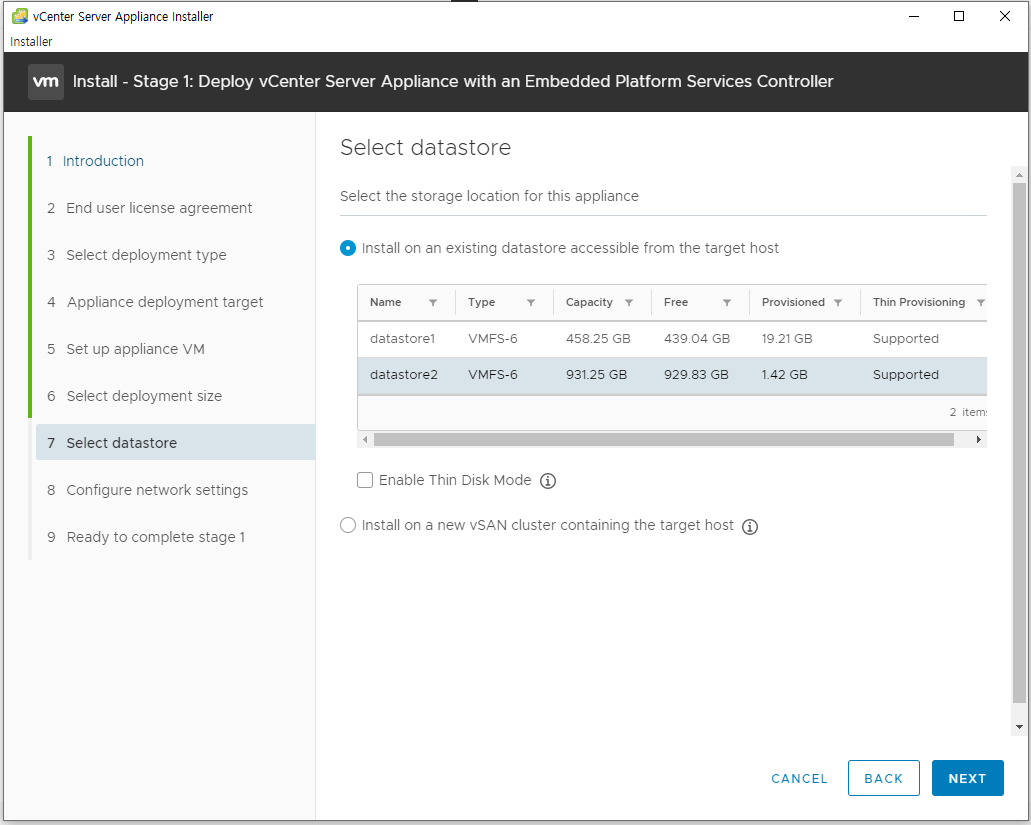Open the Capacity column filter
Image resolution: width=1031 pixels, height=825 pixels.
tap(629, 303)
